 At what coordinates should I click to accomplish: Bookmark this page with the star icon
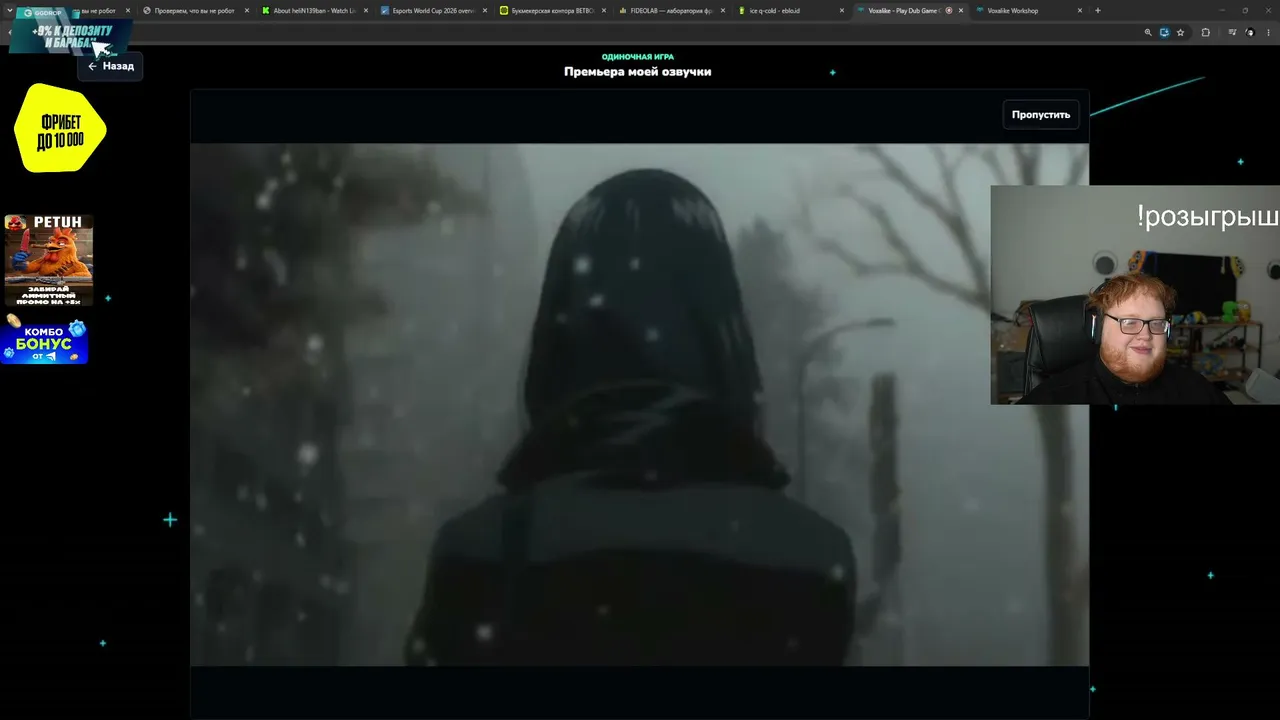point(1181,32)
